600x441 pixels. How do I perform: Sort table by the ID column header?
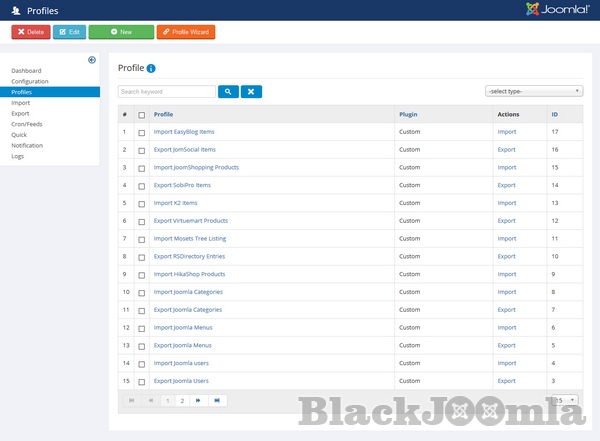pos(554,114)
